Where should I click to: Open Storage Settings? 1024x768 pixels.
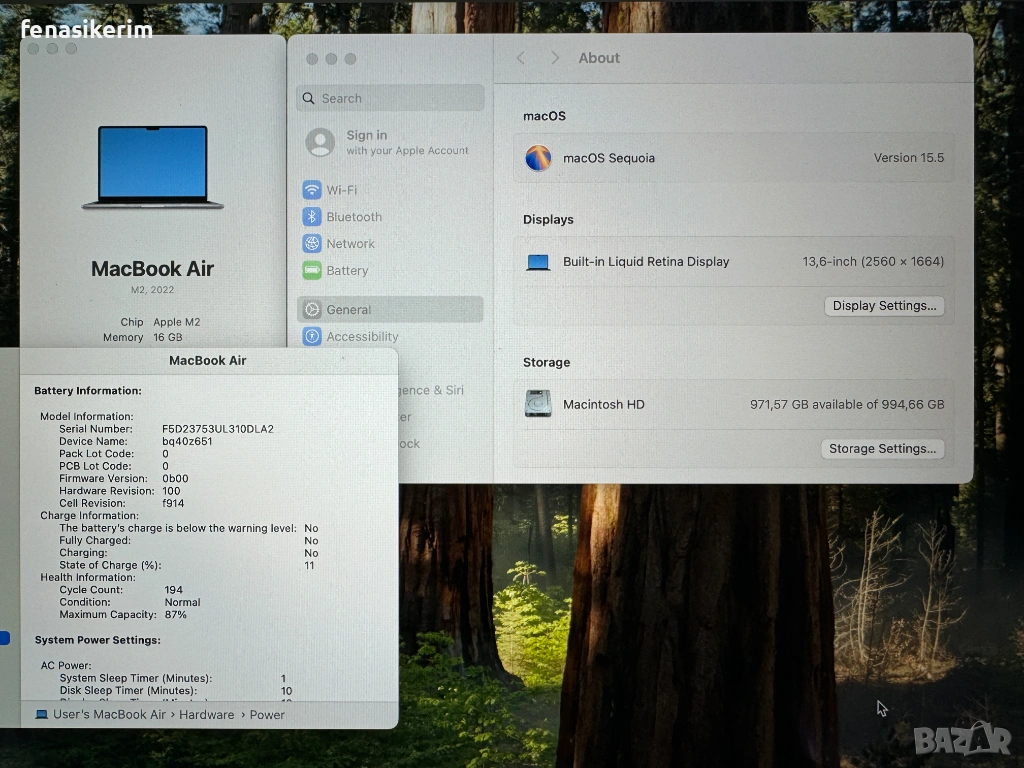(882, 449)
